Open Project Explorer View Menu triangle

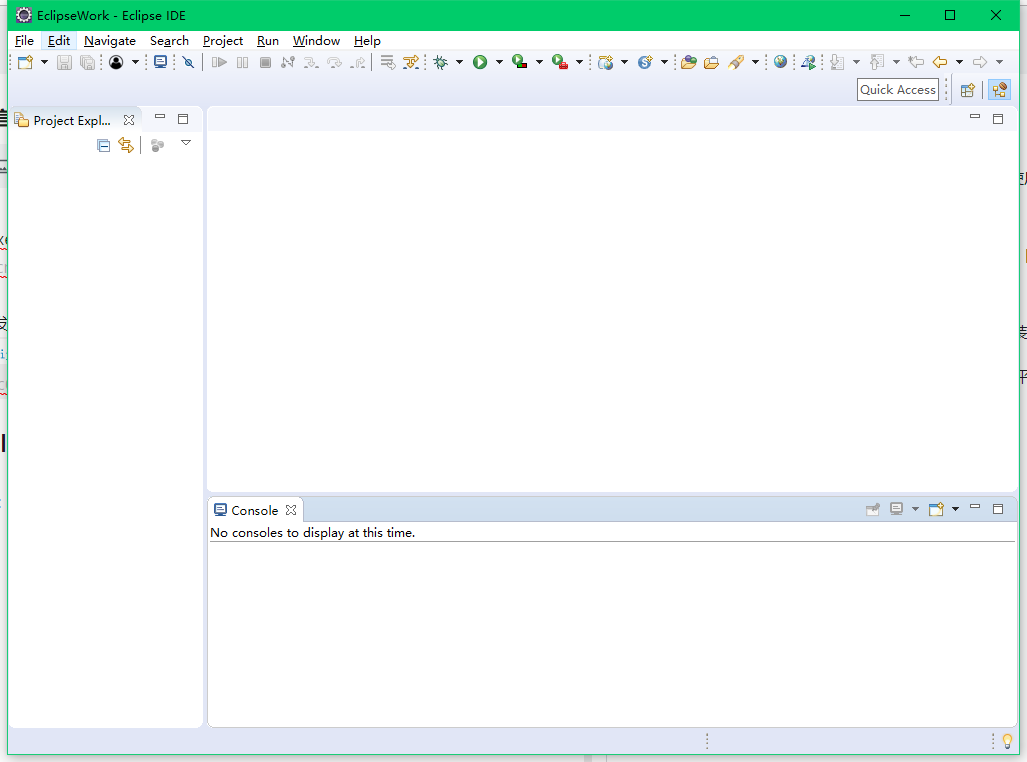click(x=186, y=143)
